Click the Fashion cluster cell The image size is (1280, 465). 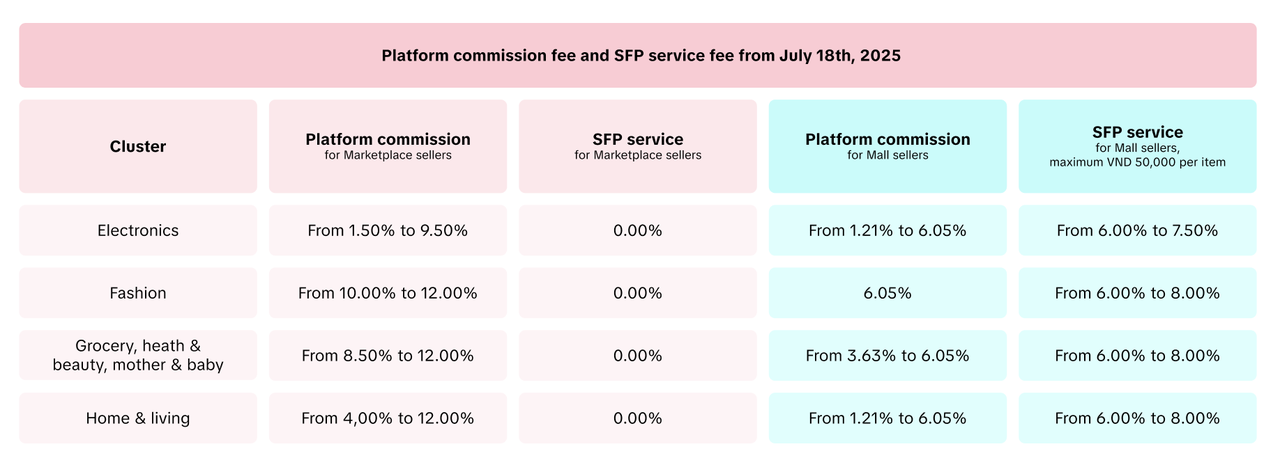click(138, 293)
